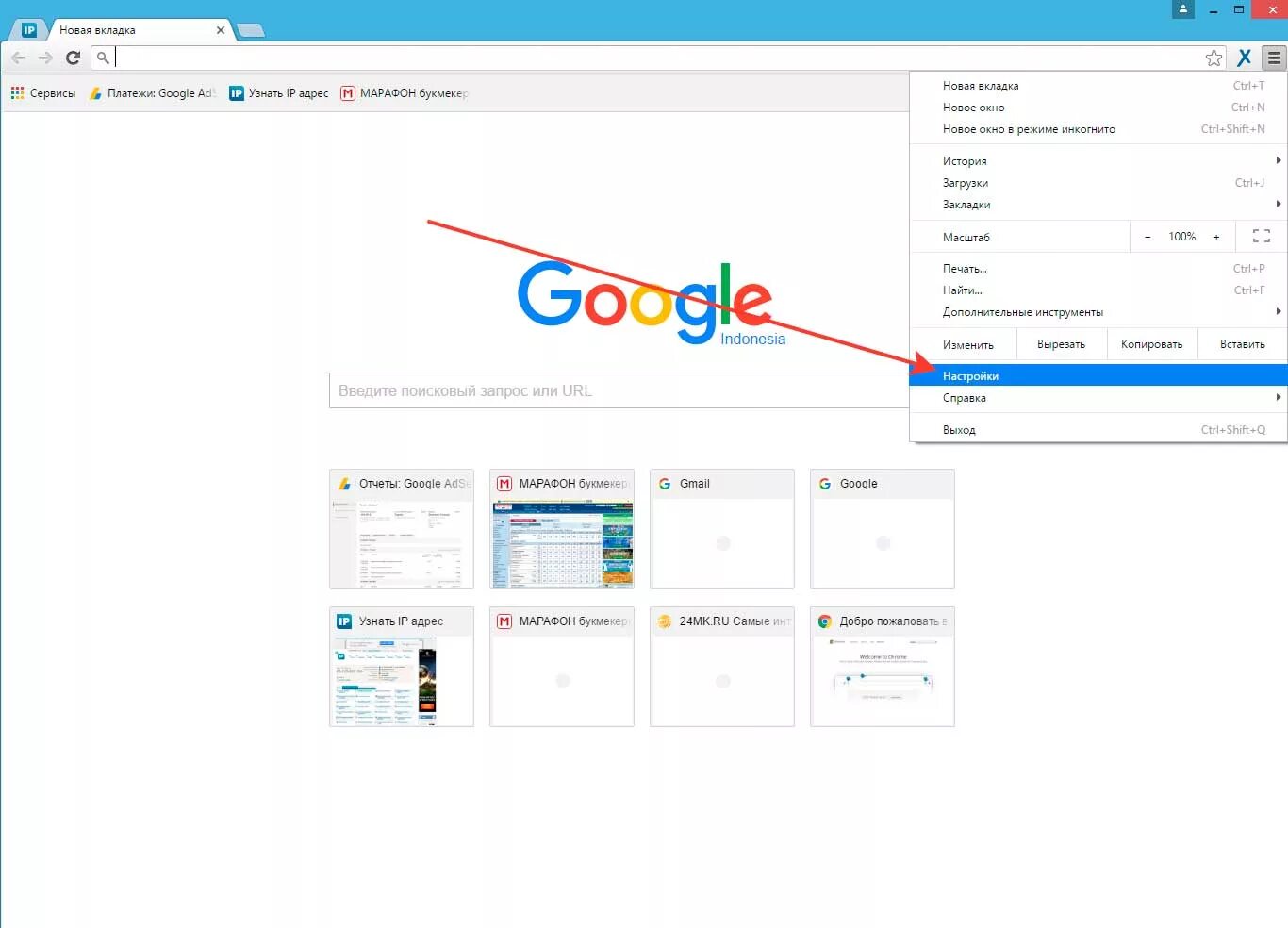The height and width of the screenshot is (928, 1288).
Task: Choose Печать... from the menu
Action: tap(1098, 269)
